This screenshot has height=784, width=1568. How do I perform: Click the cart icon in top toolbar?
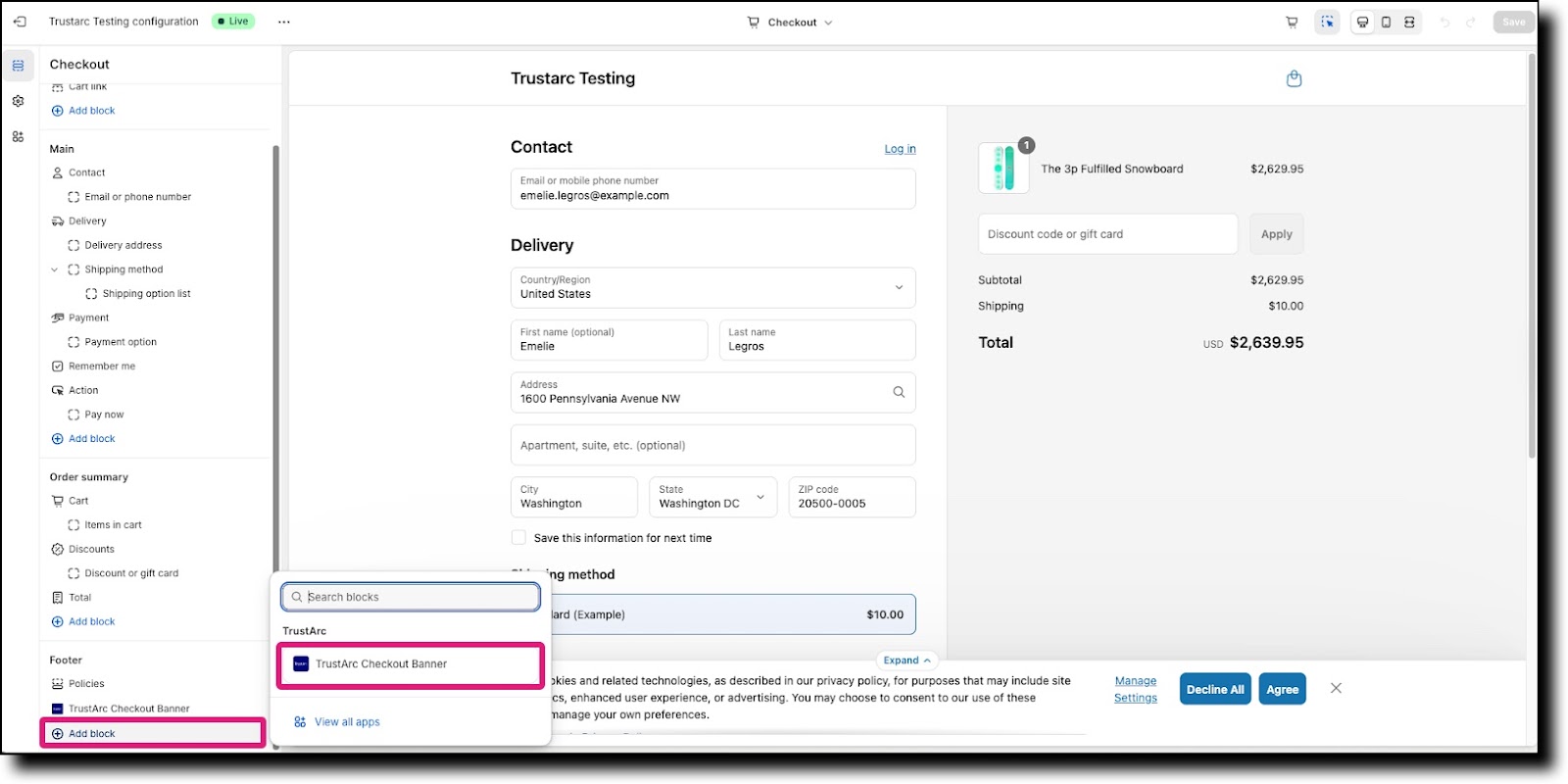(1292, 22)
